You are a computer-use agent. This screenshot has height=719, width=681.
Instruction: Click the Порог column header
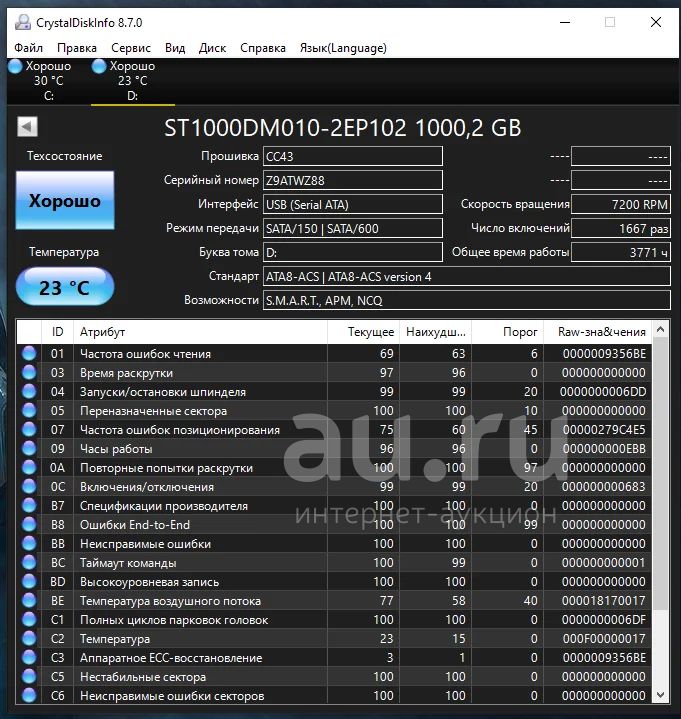pos(508,332)
